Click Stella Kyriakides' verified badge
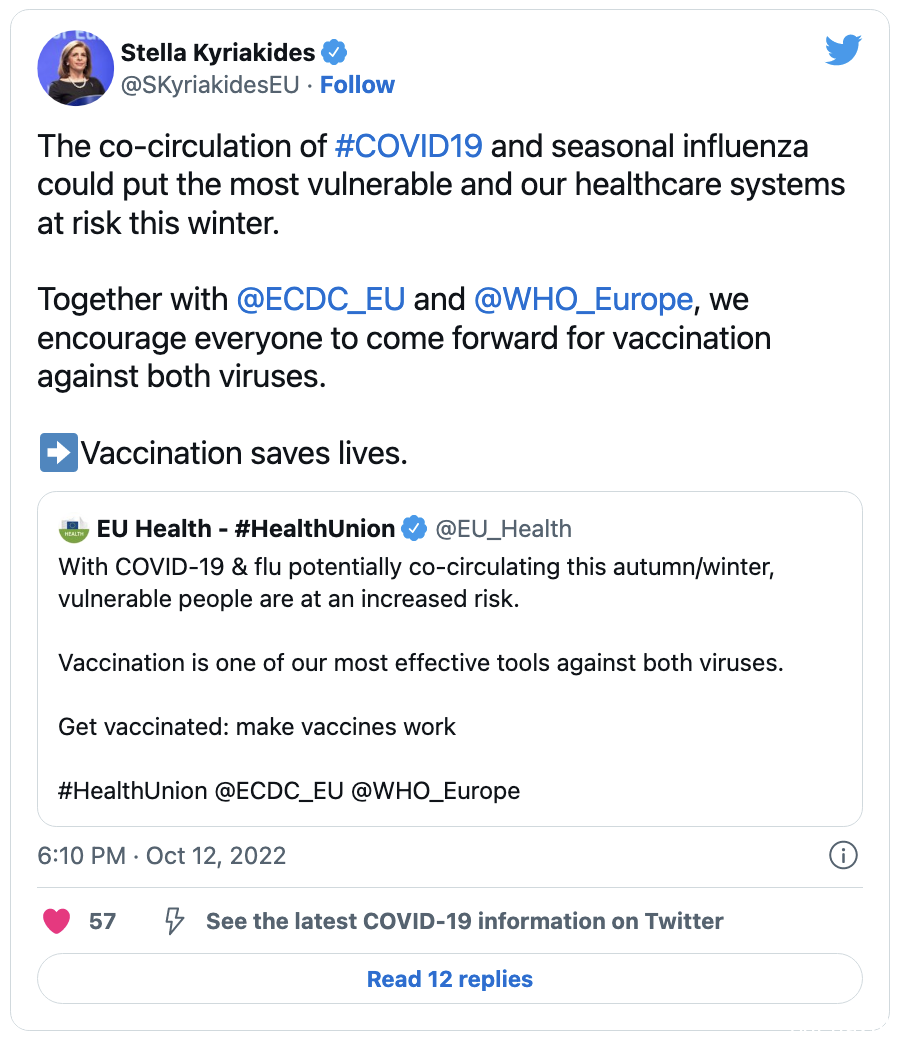 click(334, 53)
